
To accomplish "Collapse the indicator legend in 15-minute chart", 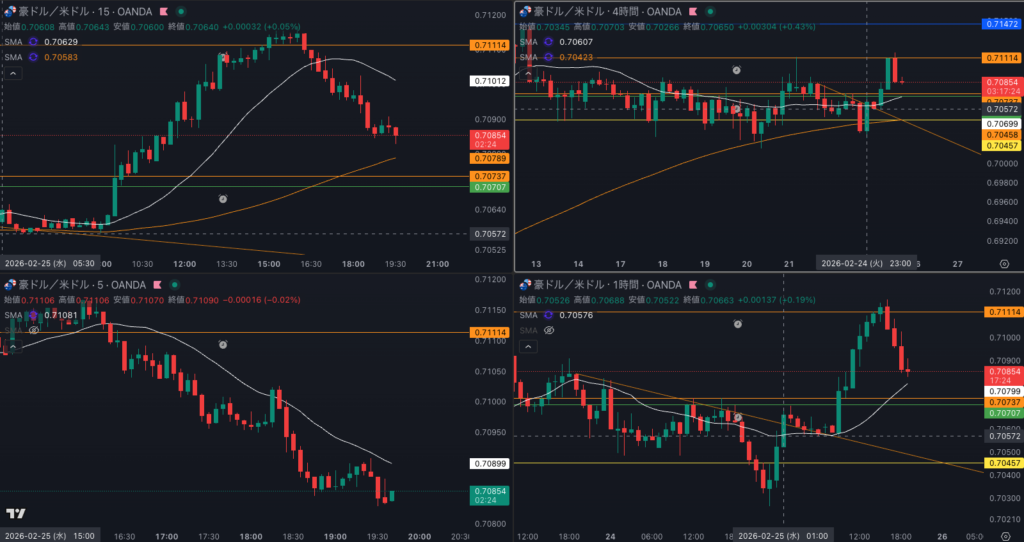I will (x=13, y=73).
